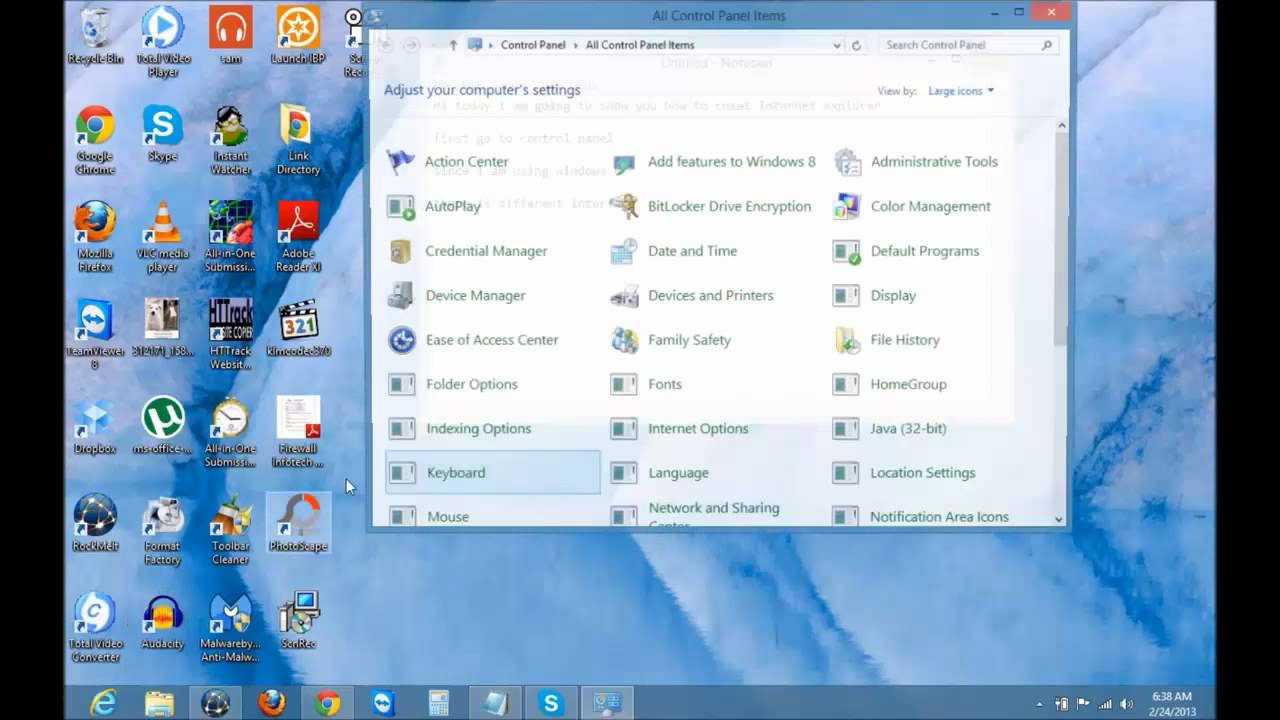Open the Internet Options icon
Viewport: 1280px width, 720px height.
[624, 429]
